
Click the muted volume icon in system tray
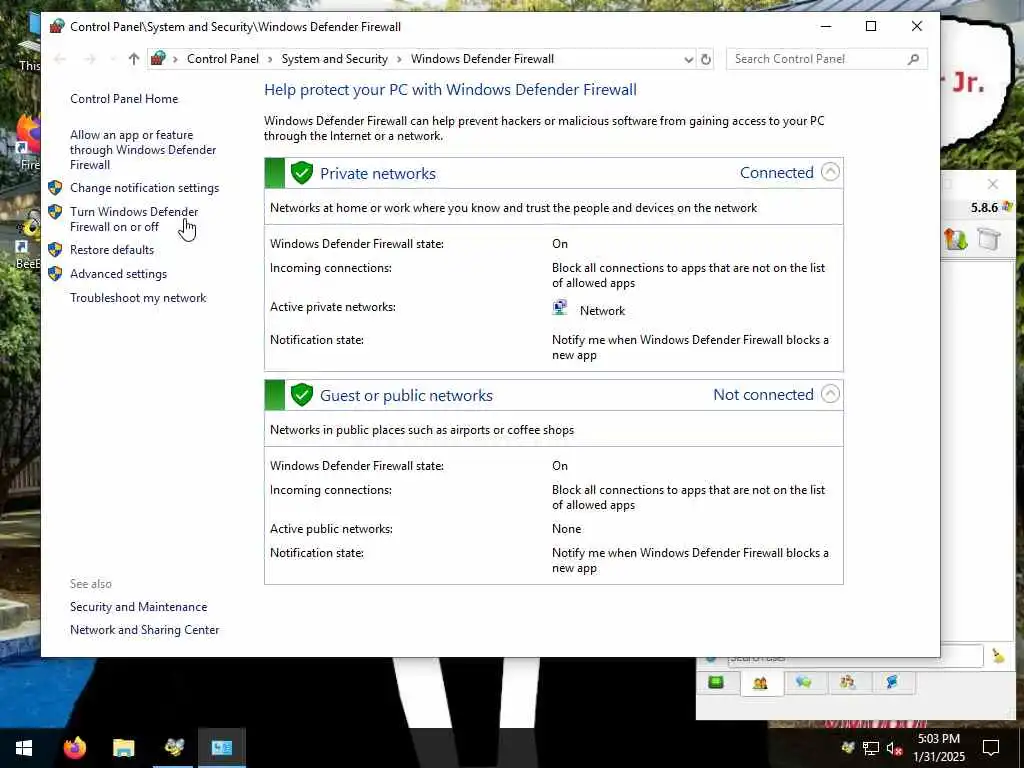coord(894,748)
